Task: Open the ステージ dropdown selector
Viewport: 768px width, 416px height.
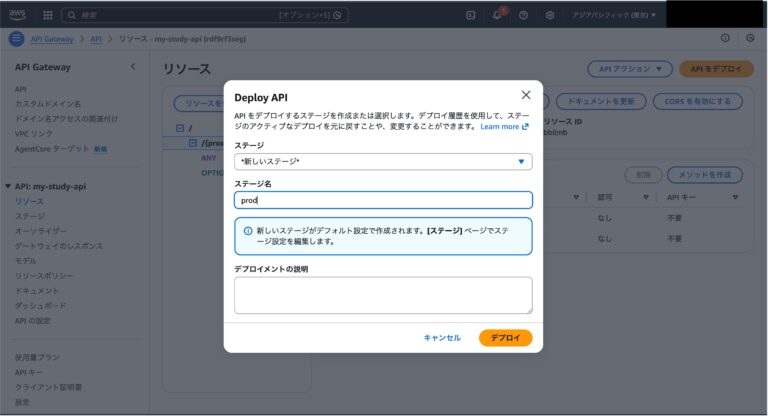Action: (383, 161)
